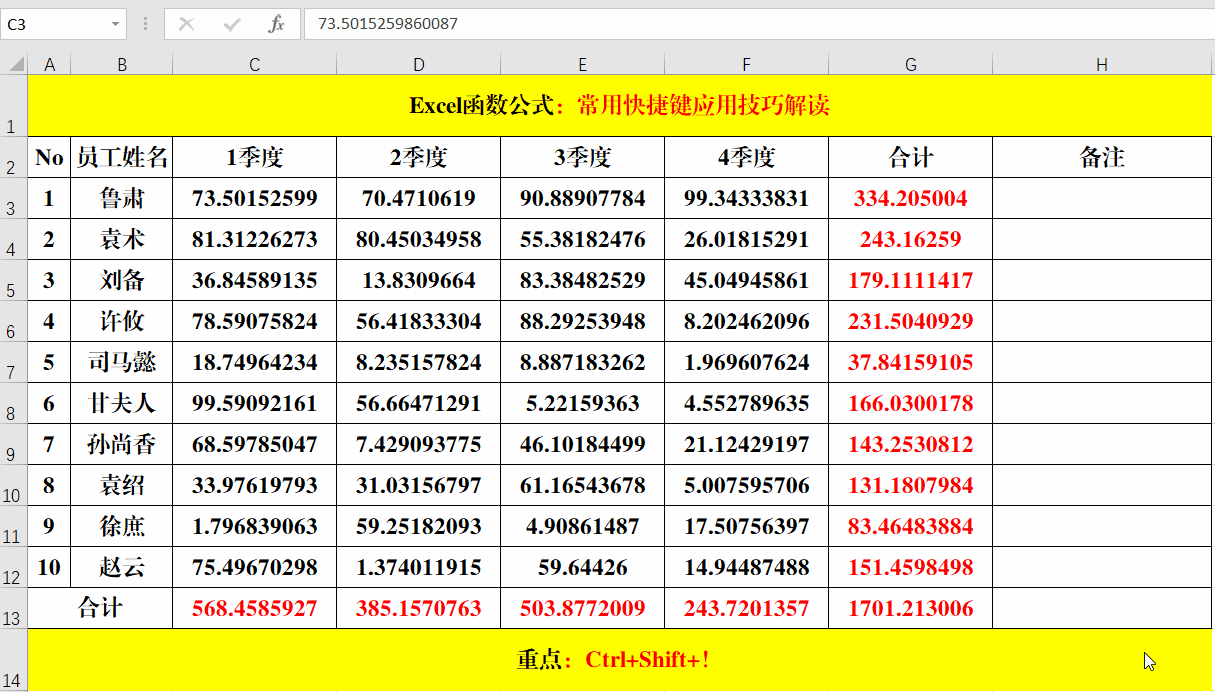Select the cell with name 许攸
This screenshot has height=692, width=1215.
[122, 321]
